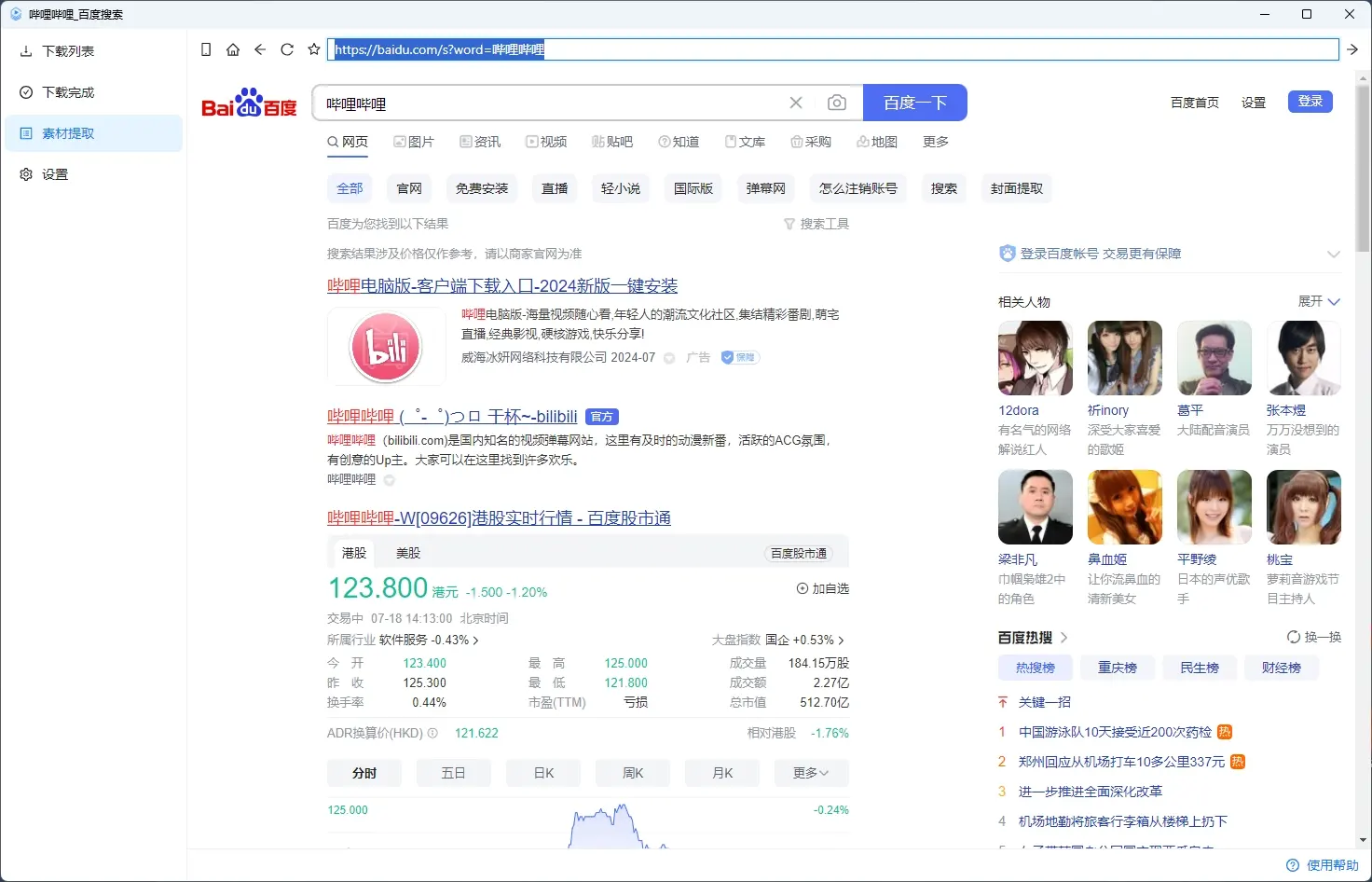Expand 大盘指数 国企 chevron
This screenshot has width=1372, height=882.
[x=841, y=641]
